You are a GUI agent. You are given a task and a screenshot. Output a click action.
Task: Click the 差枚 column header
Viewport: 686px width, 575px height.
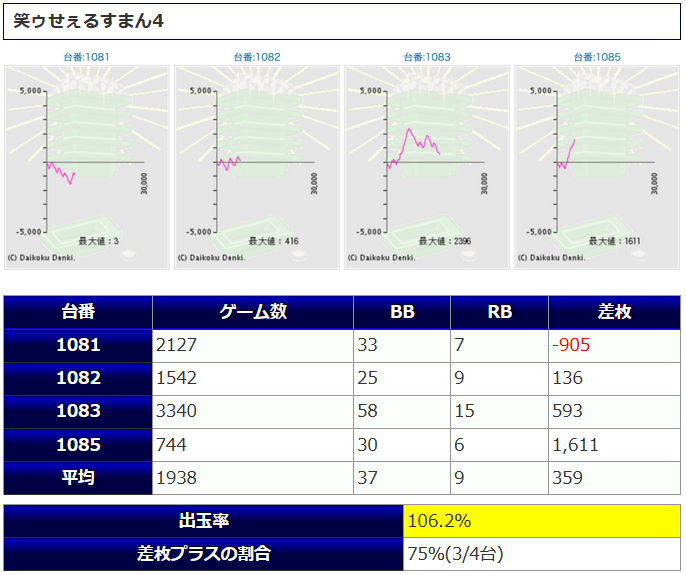[x=614, y=312]
